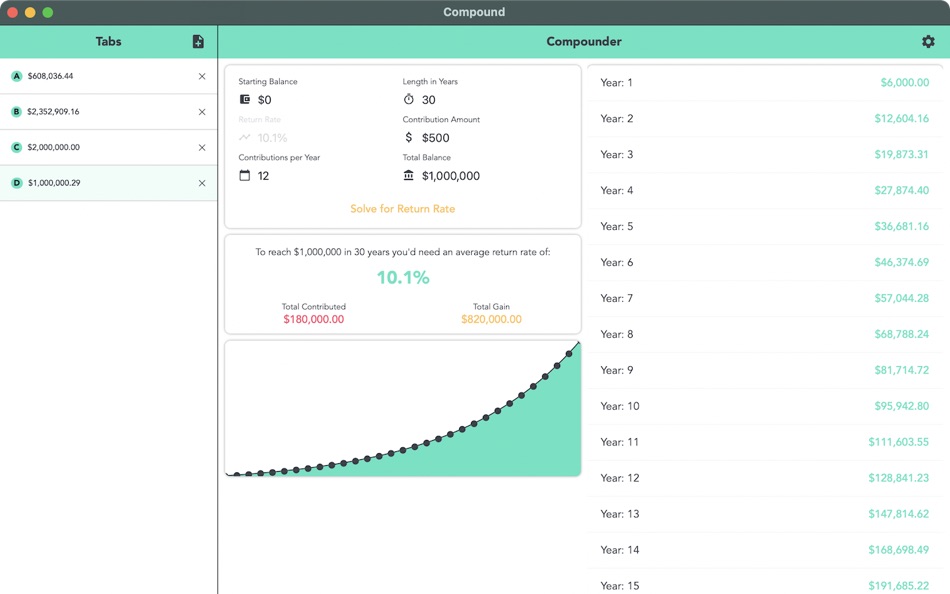
Task: Click Solve for Return Rate
Action: pos(403,209)
